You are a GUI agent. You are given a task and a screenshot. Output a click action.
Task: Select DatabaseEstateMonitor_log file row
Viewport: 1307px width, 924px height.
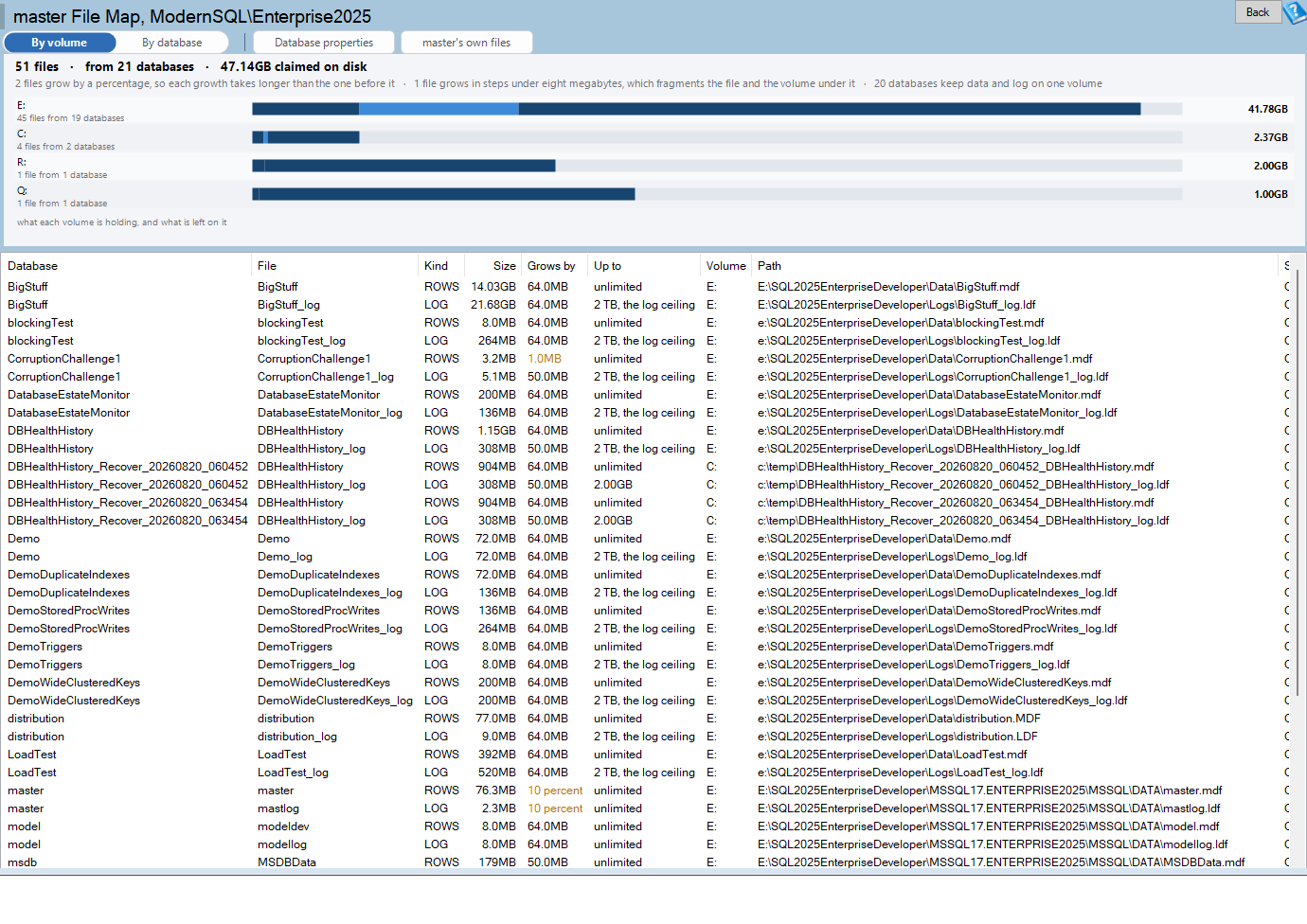point(644,413)
